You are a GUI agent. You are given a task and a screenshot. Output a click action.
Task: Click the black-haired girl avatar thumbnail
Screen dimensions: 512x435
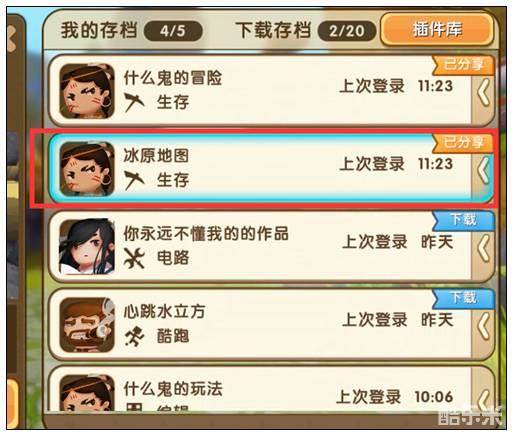[x=87, y=246]
